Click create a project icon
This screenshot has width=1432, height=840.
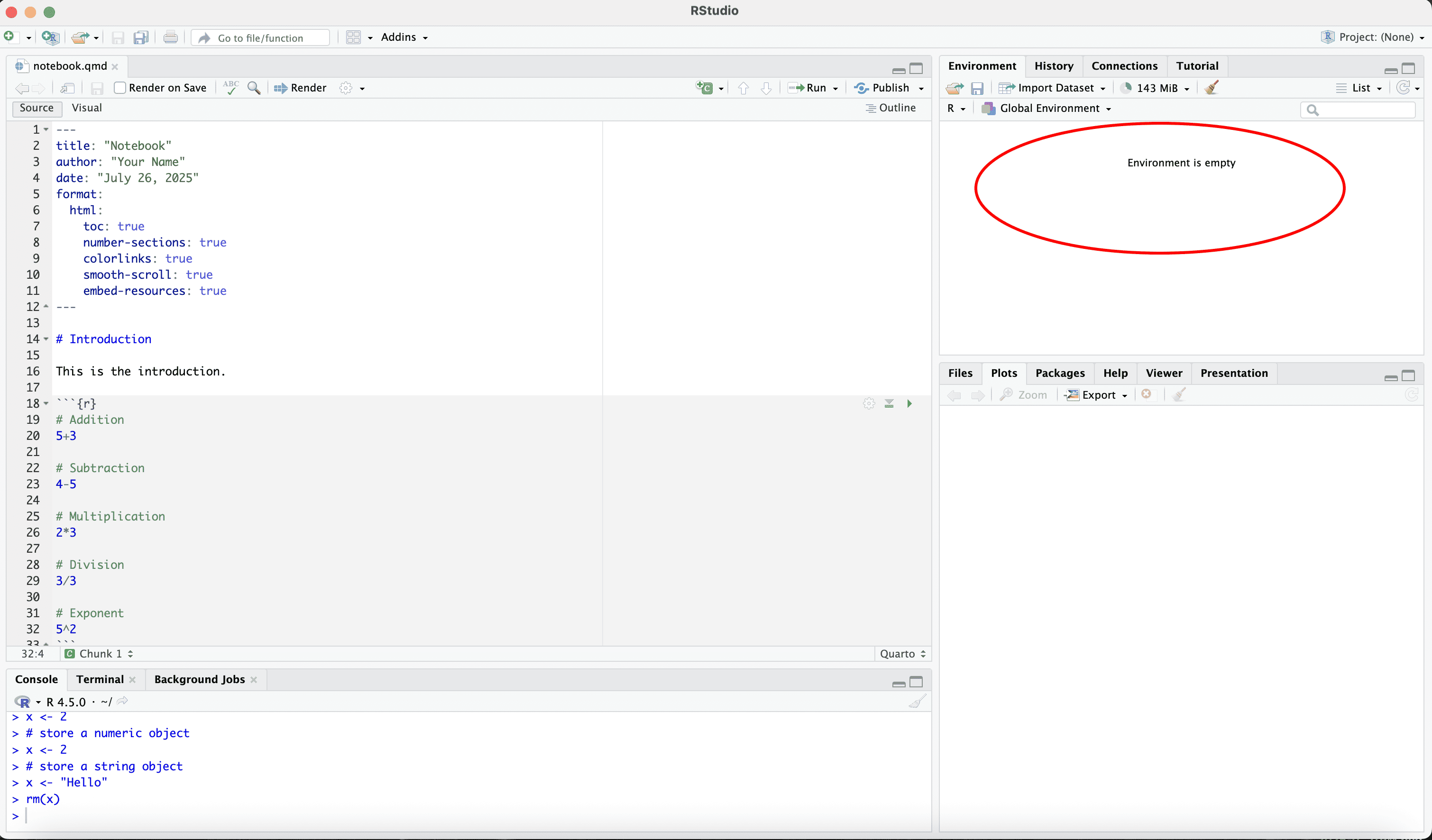[x=51, y=37]
